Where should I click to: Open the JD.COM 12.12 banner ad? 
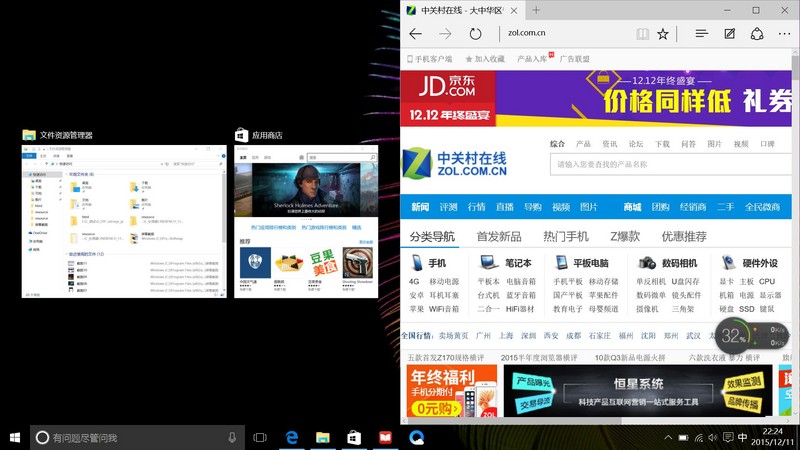click(596, 98)
